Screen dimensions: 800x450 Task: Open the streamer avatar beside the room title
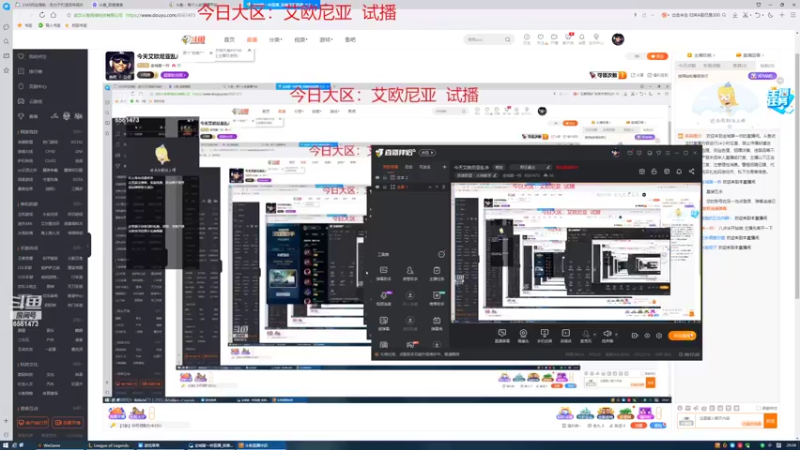120,65
